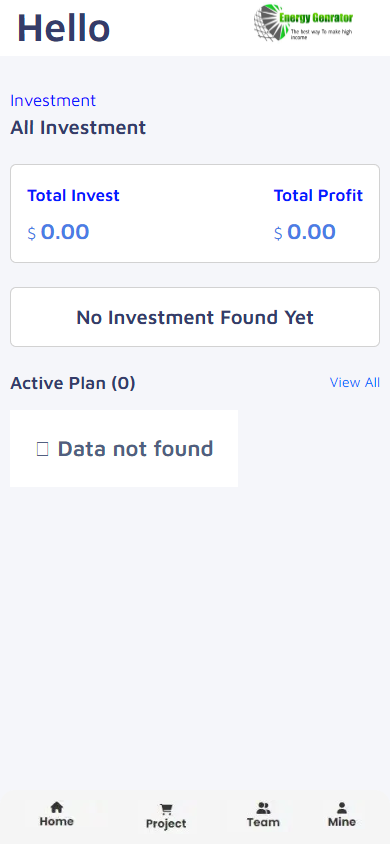Screen dimensions: 390x844
Task: Click the placeholder icon beside Data not found
Action: point(42,449)
